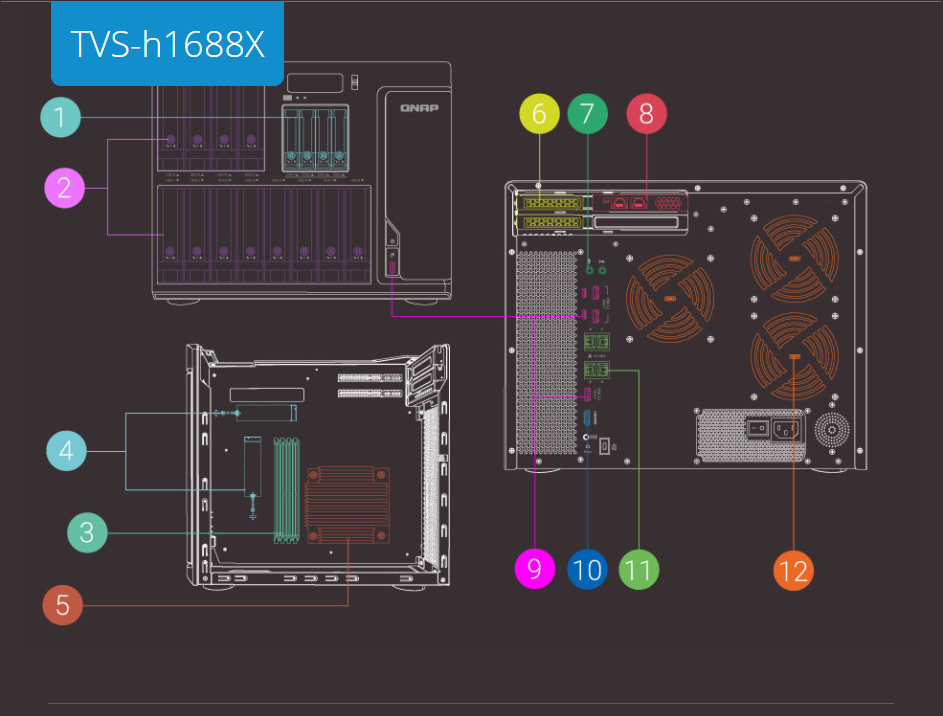This screenshot has height=716, width=943.
Task: Select the red number 8 marker
Action: pos(646,114)
